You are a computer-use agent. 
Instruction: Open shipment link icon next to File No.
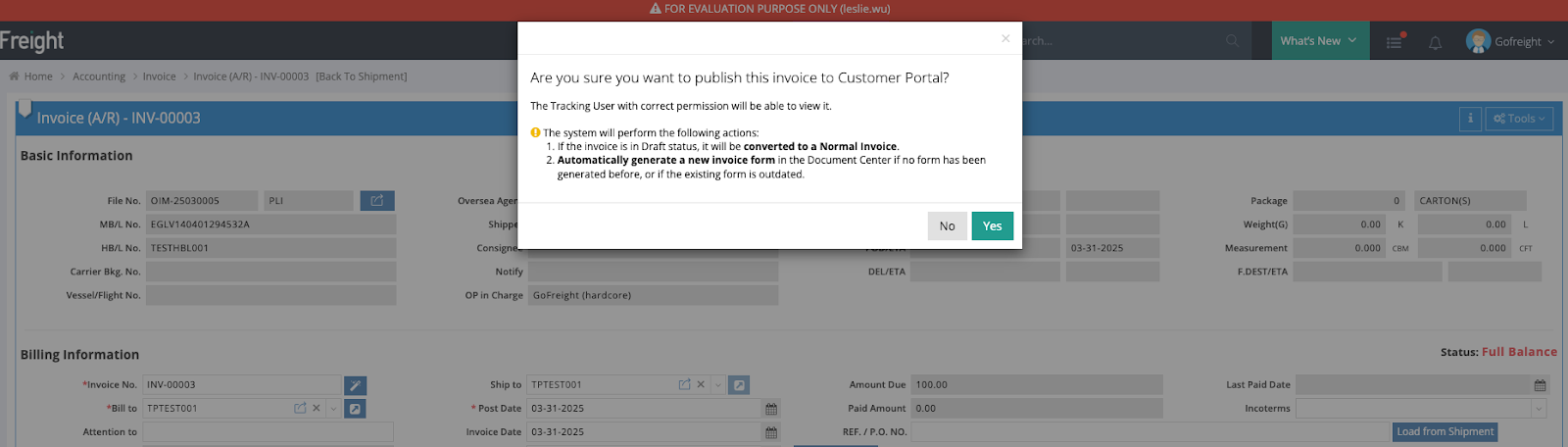pos(376,201)
